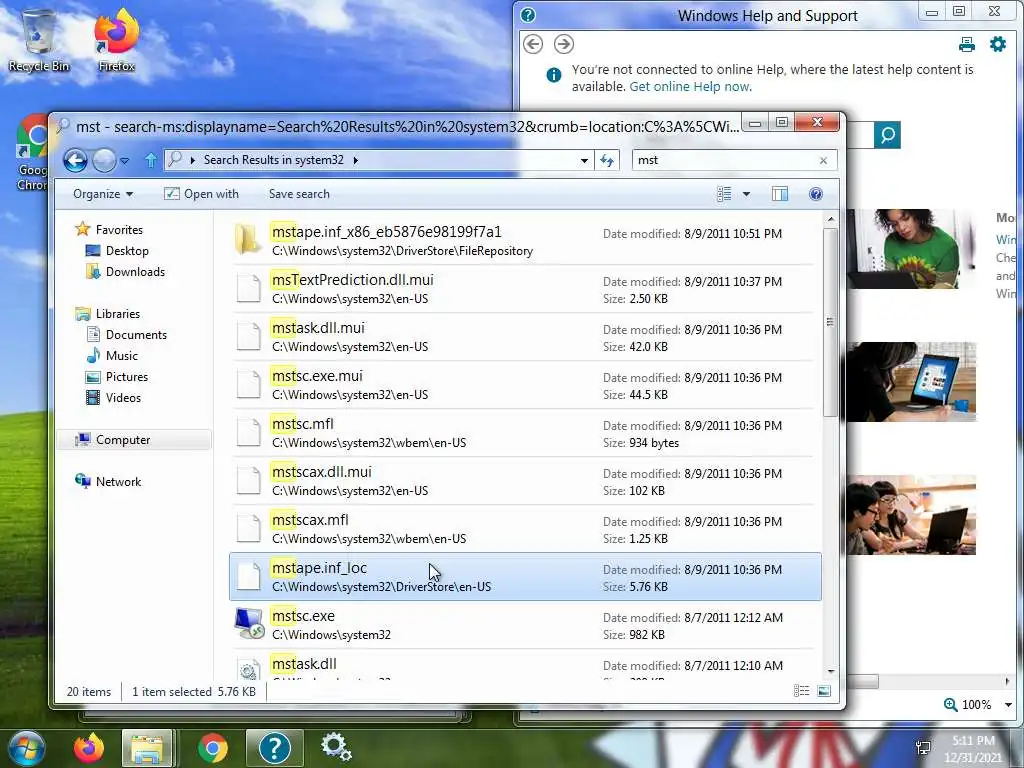Select mstsc.exe.mui file
Screen dimensions: 1024x768
(x=524, y=385)
